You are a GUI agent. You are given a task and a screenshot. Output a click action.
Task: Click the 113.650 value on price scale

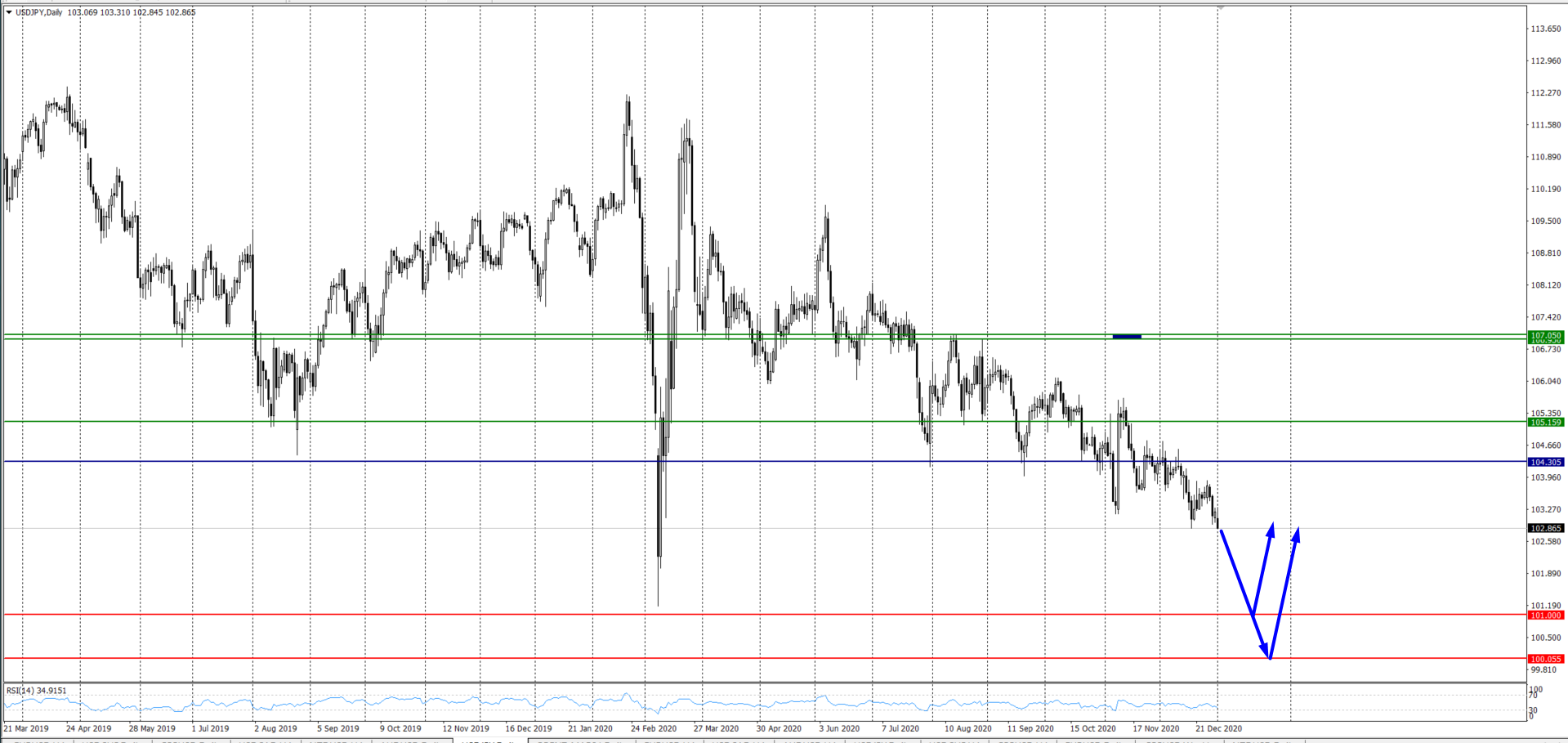[x=1545, y=29]
